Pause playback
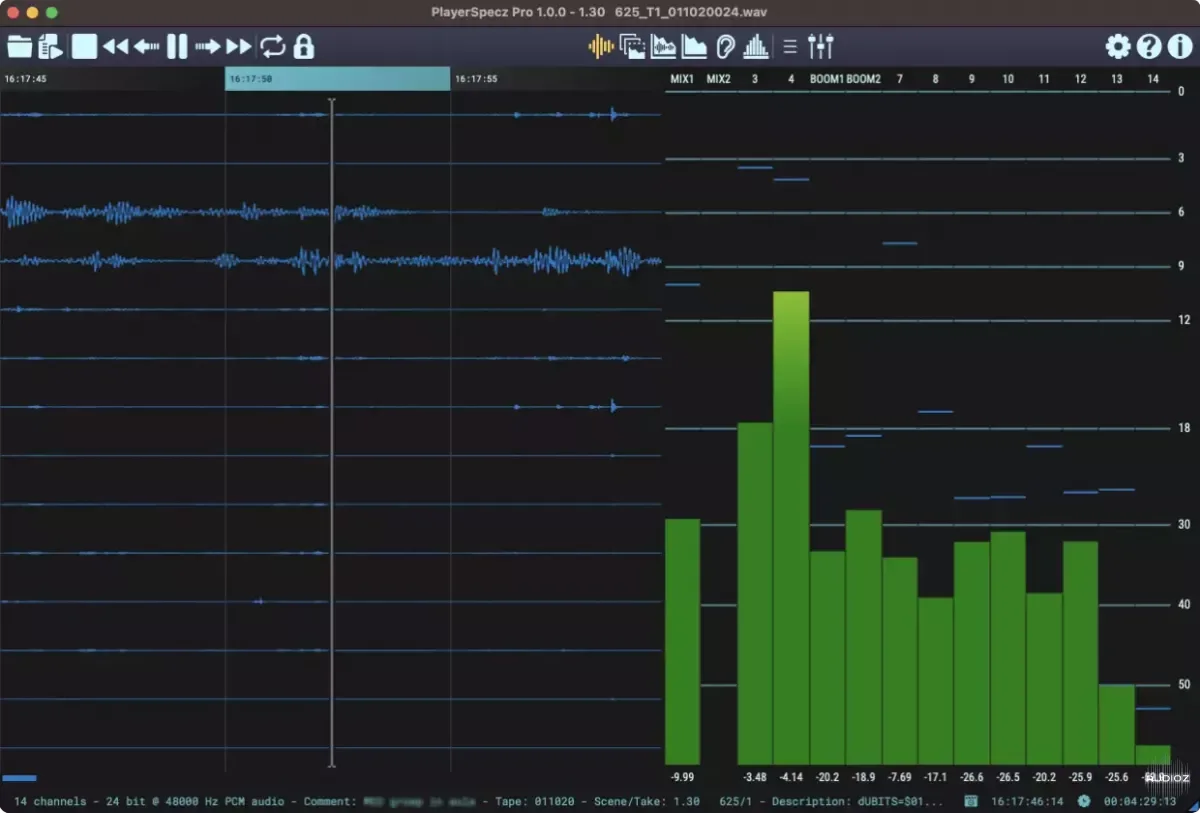 pos(177,46)
